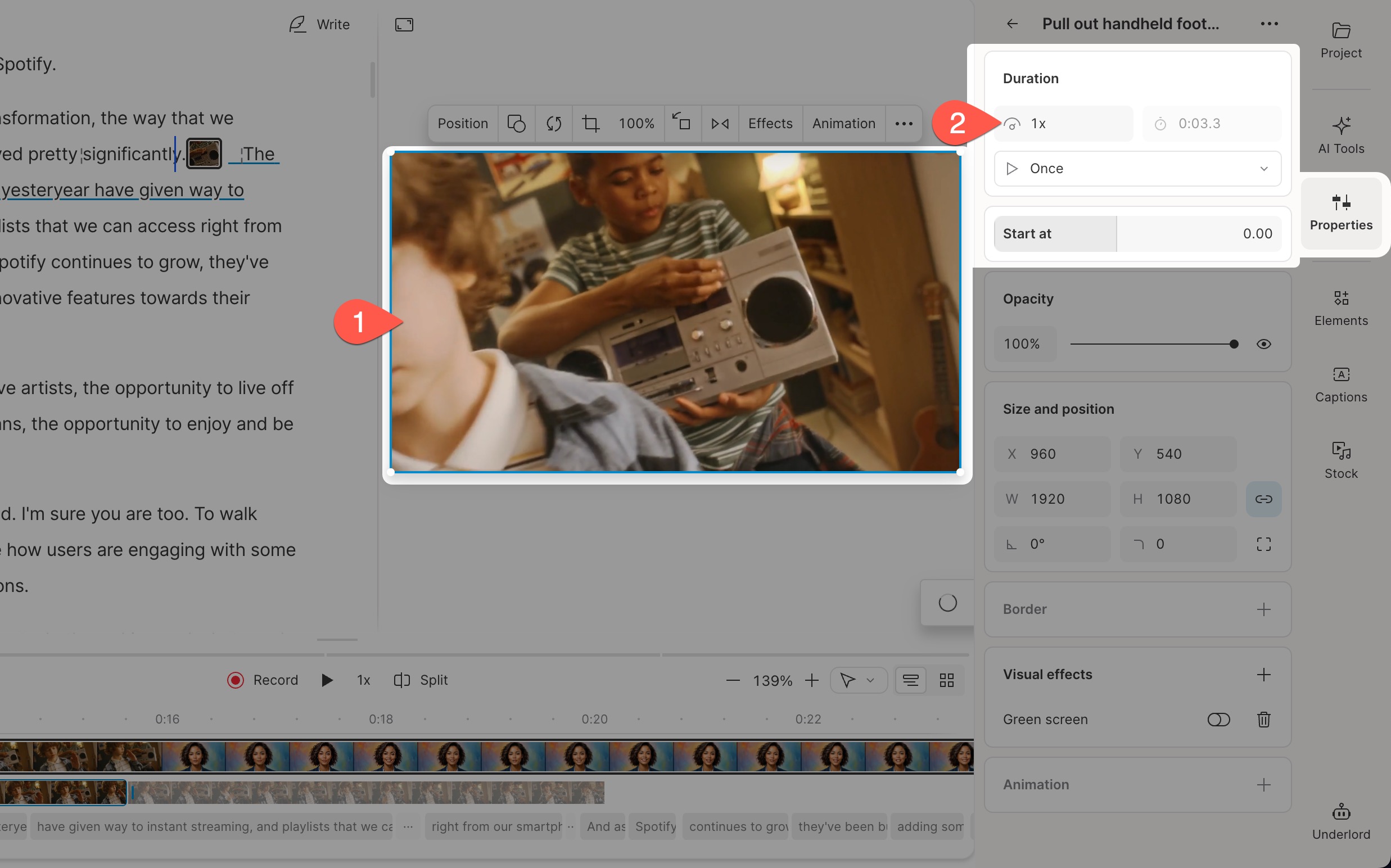
Task: Switch the timeline to grid view
Action: (946, 680)
